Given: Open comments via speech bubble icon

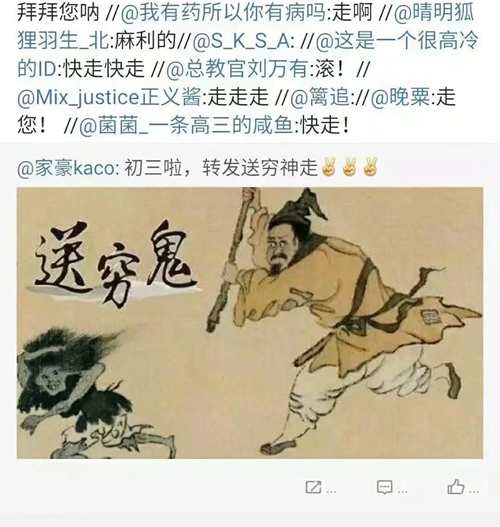Looking at the screenshot, I should [x=384, y=487].
